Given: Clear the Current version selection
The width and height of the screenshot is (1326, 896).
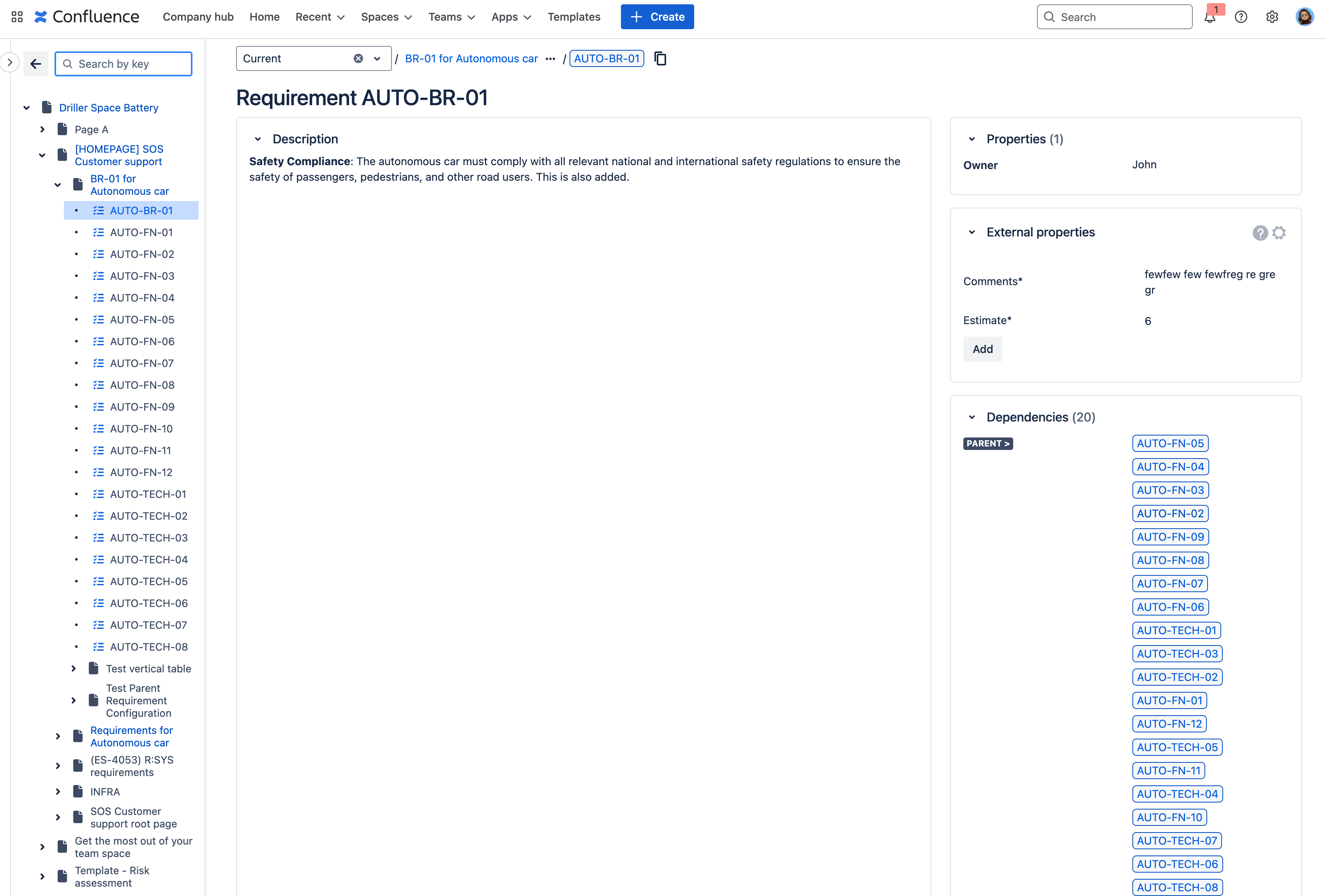Looking at the screenshot, I should coord(358,59).
